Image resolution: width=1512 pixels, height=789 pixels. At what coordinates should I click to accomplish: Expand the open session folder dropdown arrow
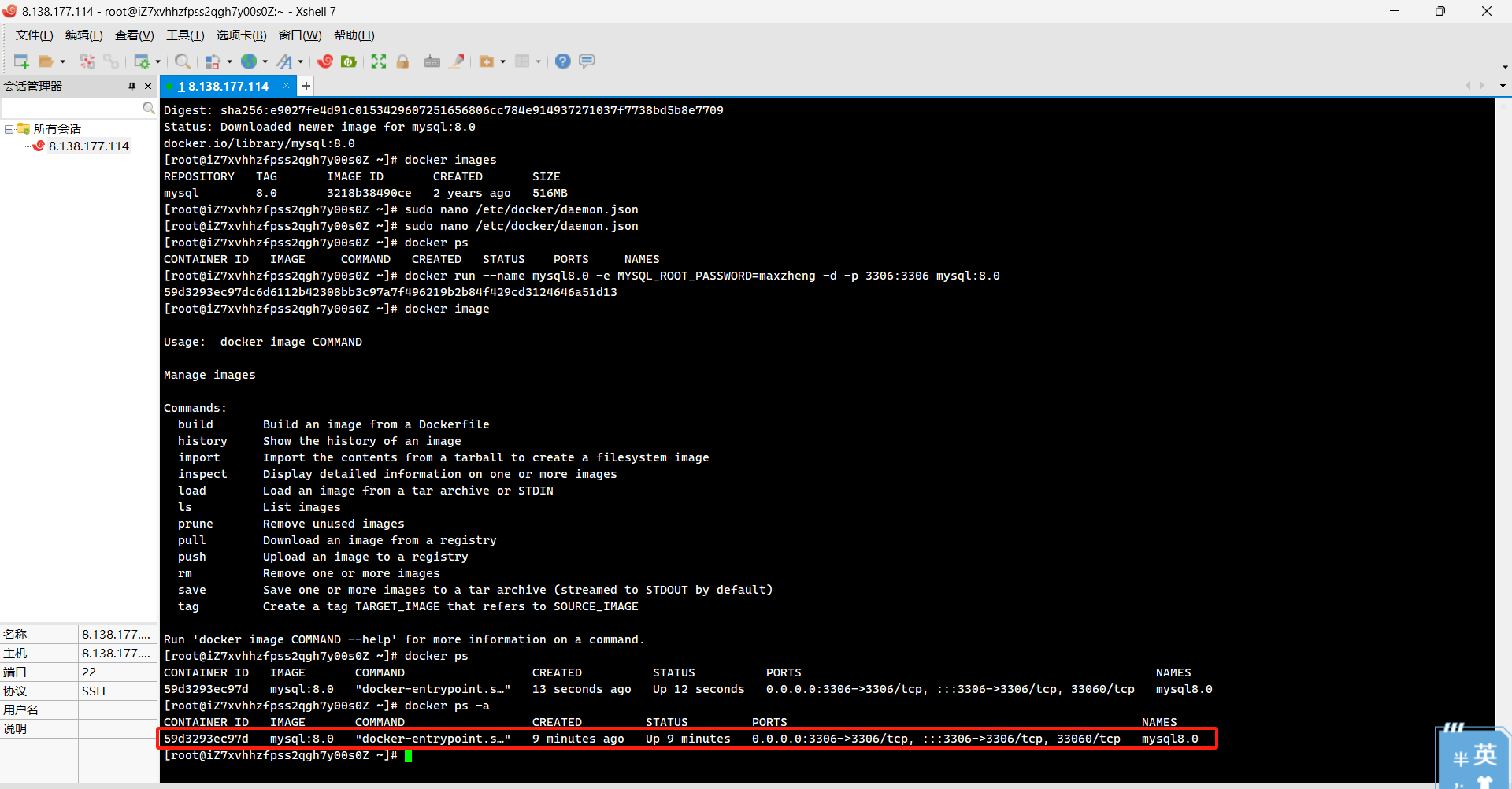coord(62,61)
